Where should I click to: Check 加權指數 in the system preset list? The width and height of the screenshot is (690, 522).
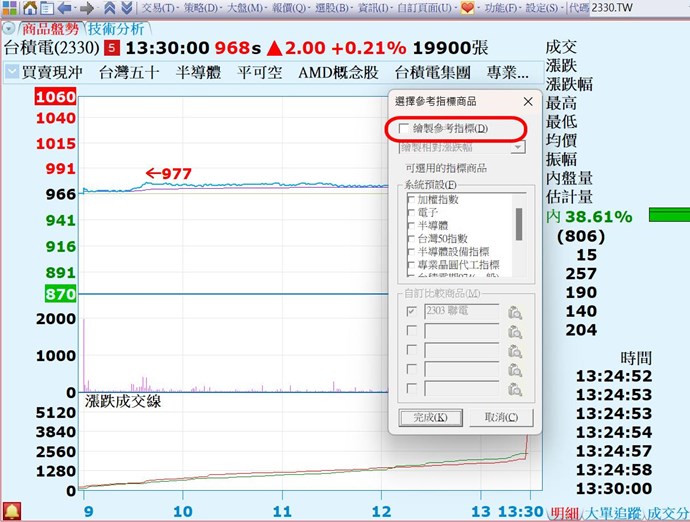[411, 200]
